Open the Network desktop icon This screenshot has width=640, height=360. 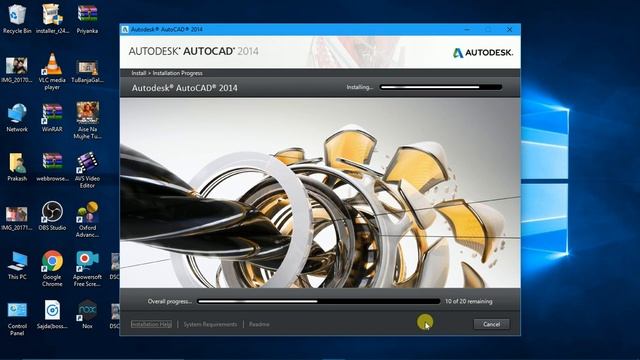coord(17,118)
